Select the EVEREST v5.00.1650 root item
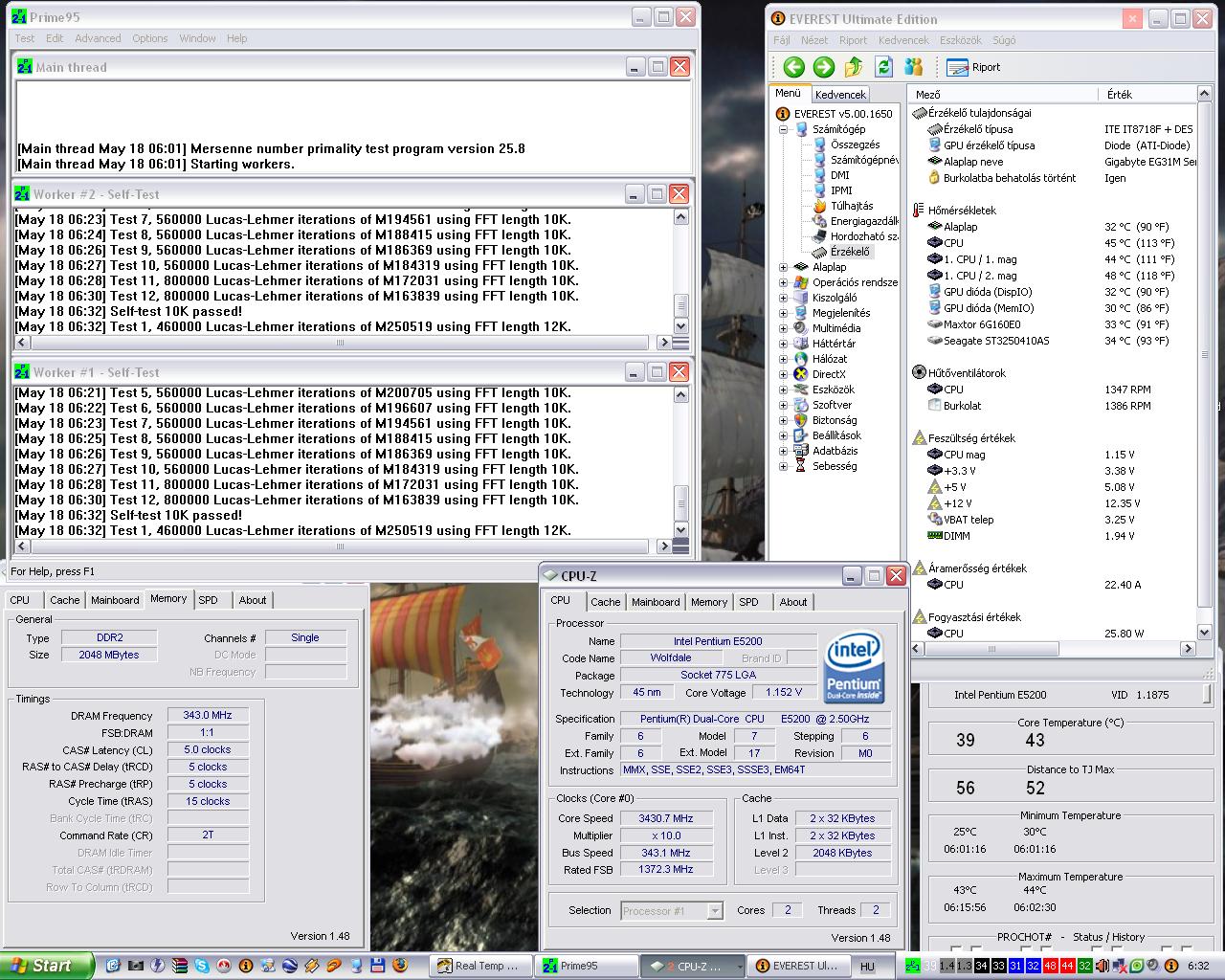This screenshot has height=980, width=1225. click(843, 114)
